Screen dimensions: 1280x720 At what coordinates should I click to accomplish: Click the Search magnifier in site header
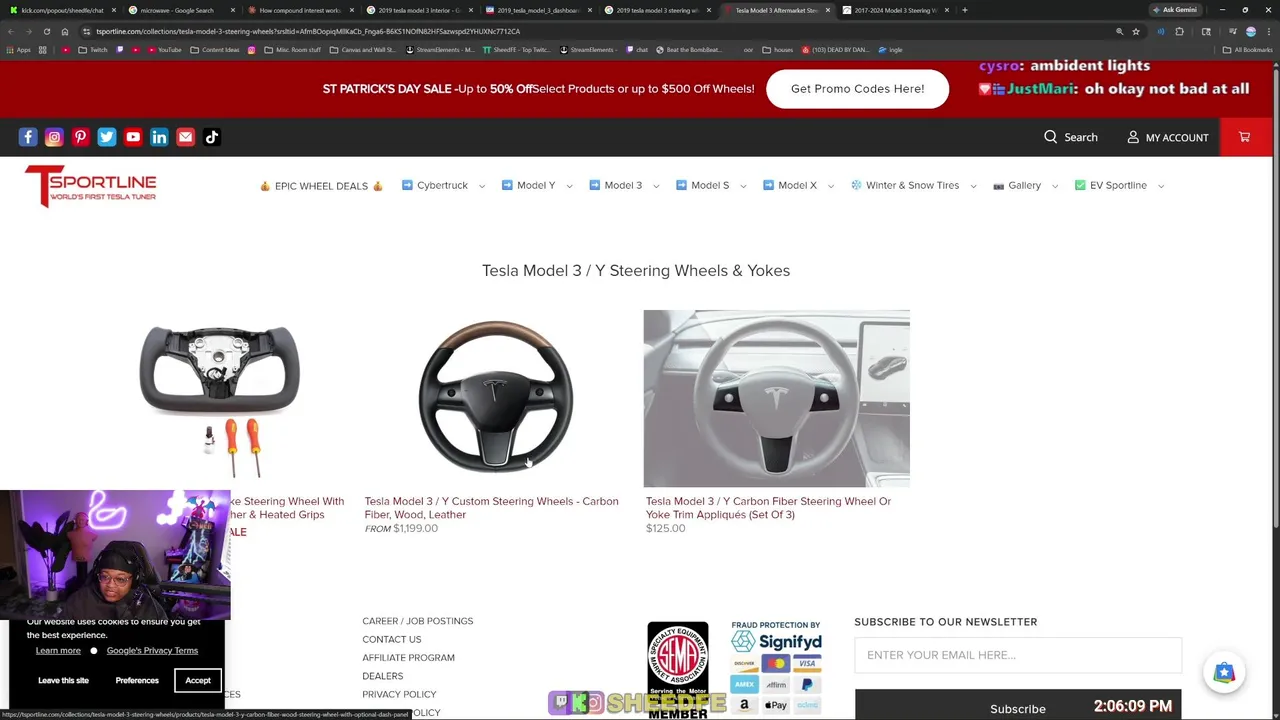coord(1050,137)
